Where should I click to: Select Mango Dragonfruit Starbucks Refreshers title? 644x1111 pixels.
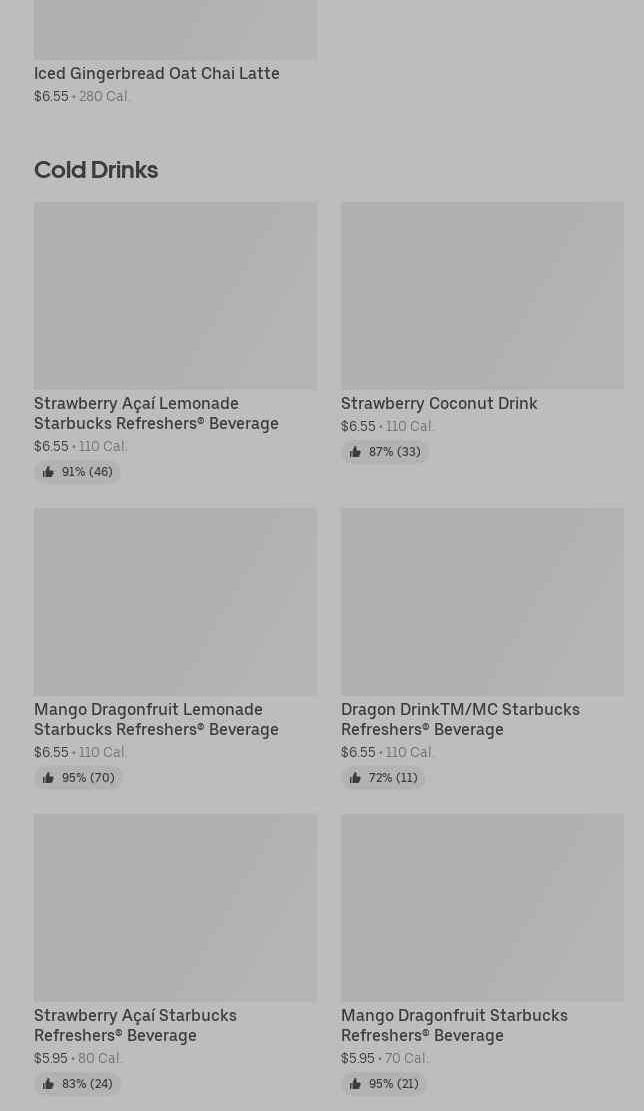pos(454,1025)
